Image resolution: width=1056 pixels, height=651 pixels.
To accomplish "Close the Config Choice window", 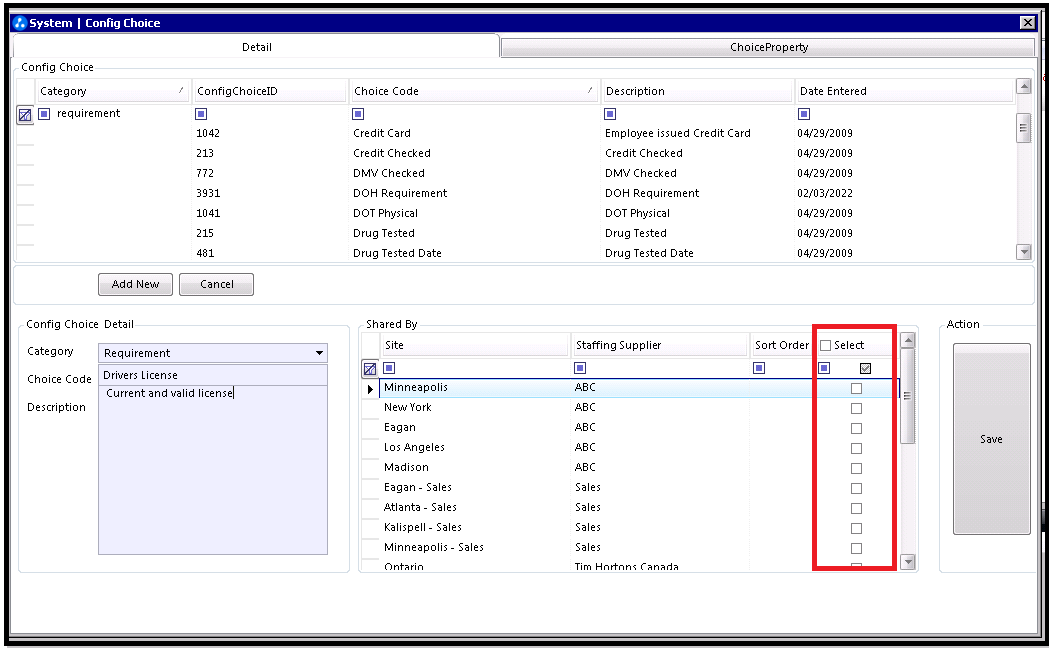I will coord(1028,23).
